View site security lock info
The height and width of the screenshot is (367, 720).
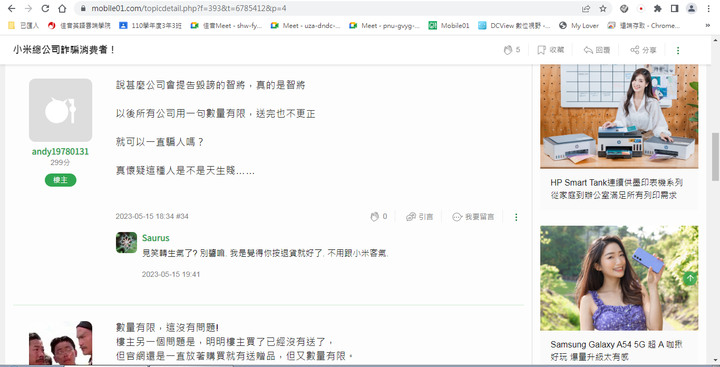pyautogui.click(x=83, y=8)
